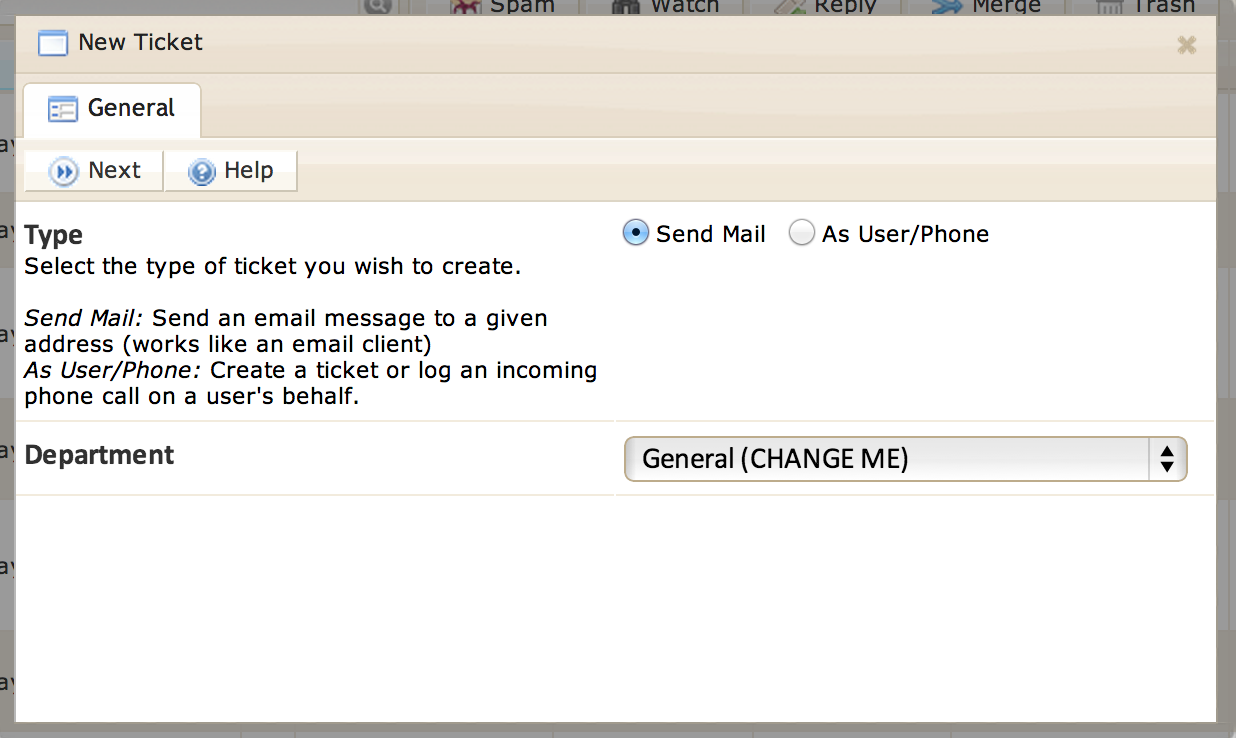Click the Trash bin icon in toolbar

tap(1109, 6)
